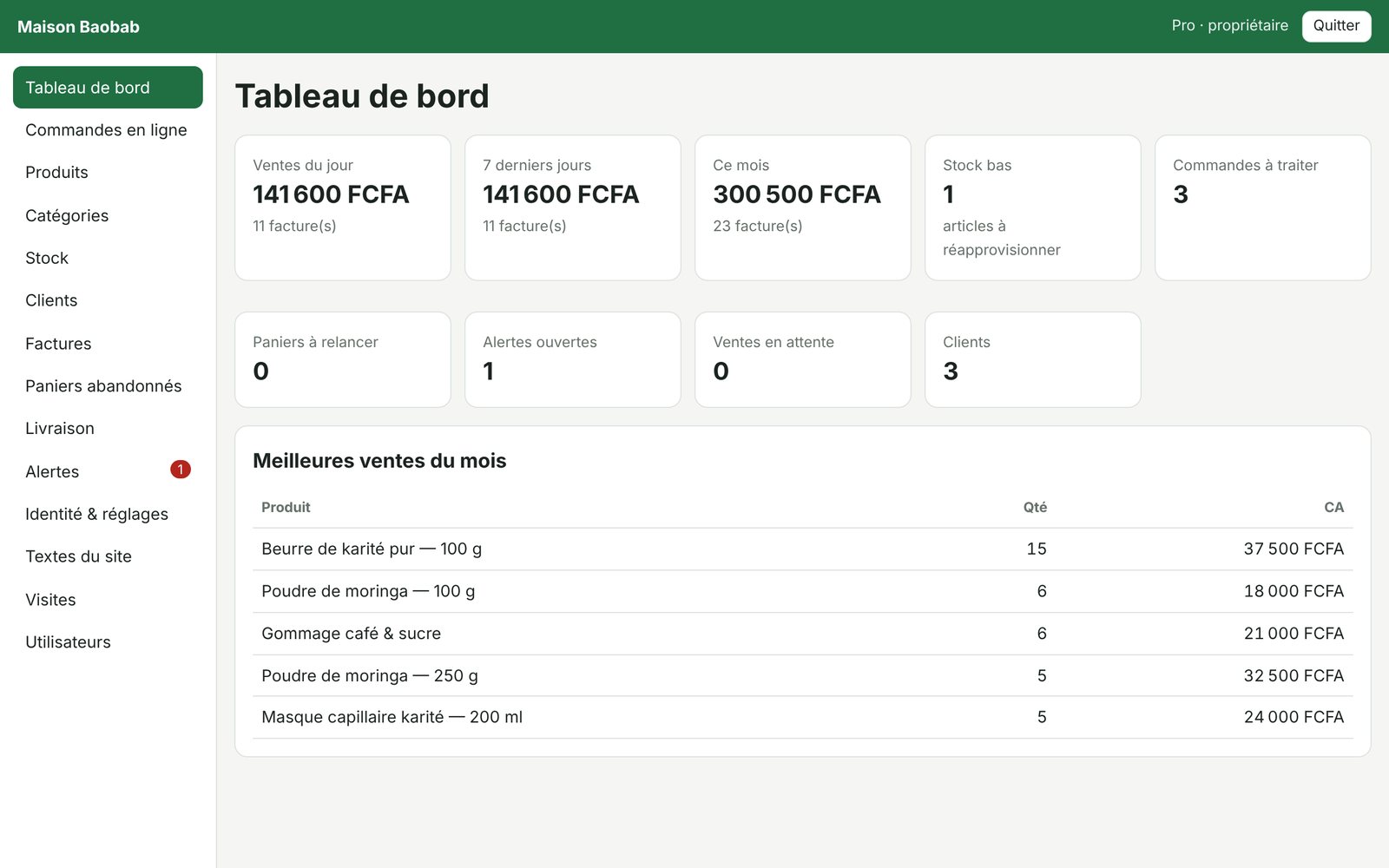
Task: Click the Quitter button
Action: (1336, 26)
